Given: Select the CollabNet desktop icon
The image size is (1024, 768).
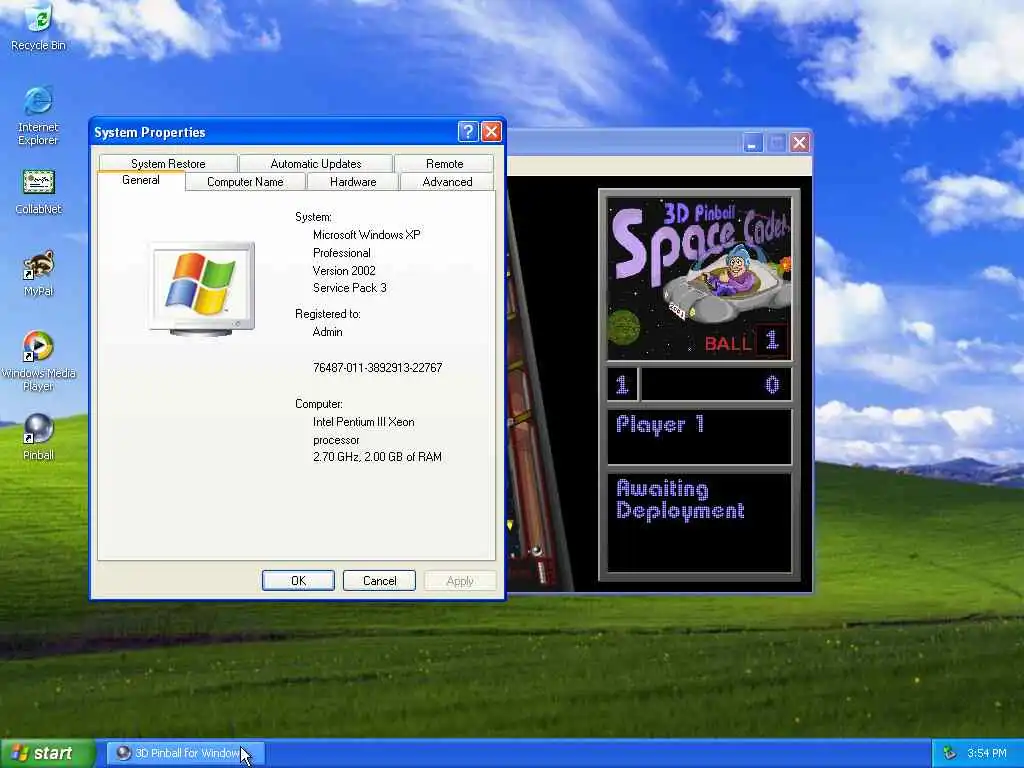Looking at the screenshot, I should [38, 191].
